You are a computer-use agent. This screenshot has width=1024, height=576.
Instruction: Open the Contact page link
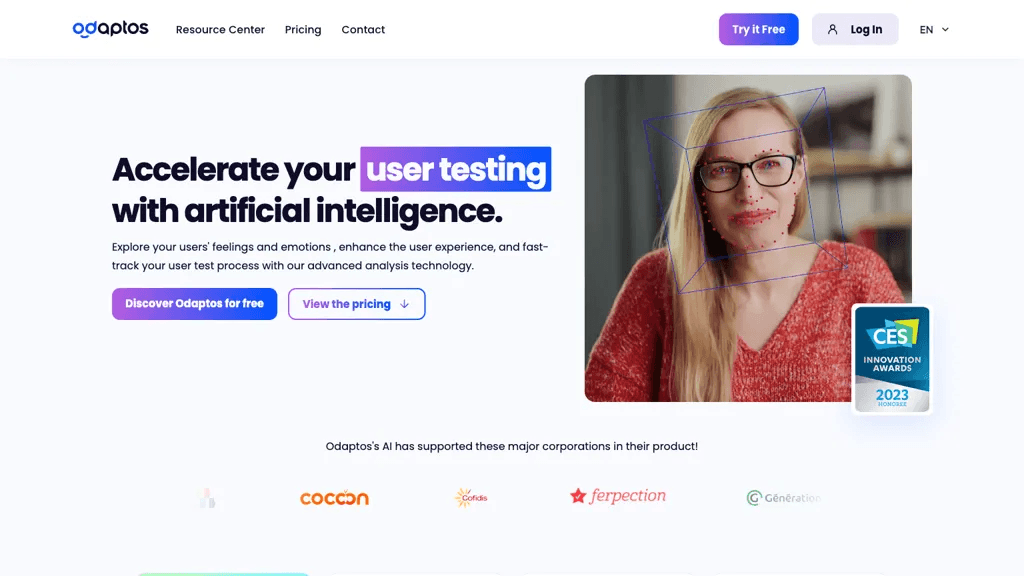(x=363, y=29)
